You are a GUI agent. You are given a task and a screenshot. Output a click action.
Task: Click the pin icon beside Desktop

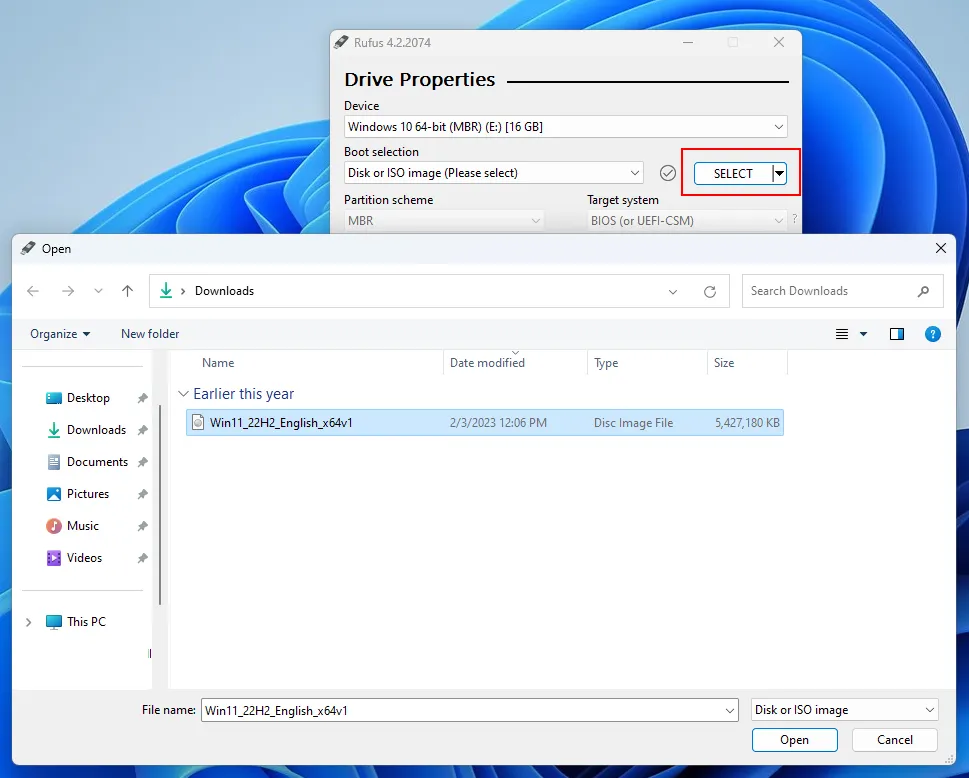[x=143, y=398]
